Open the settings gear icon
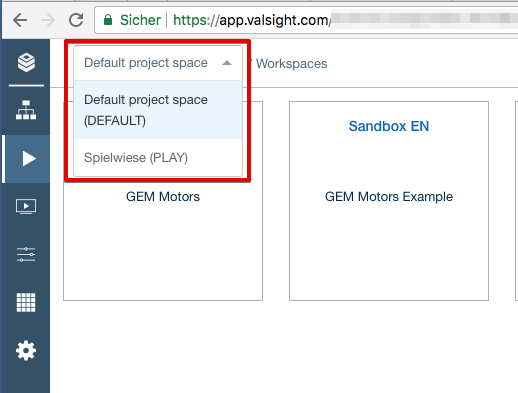This screenshot has height=393, width=518. [x=26, y=350]
